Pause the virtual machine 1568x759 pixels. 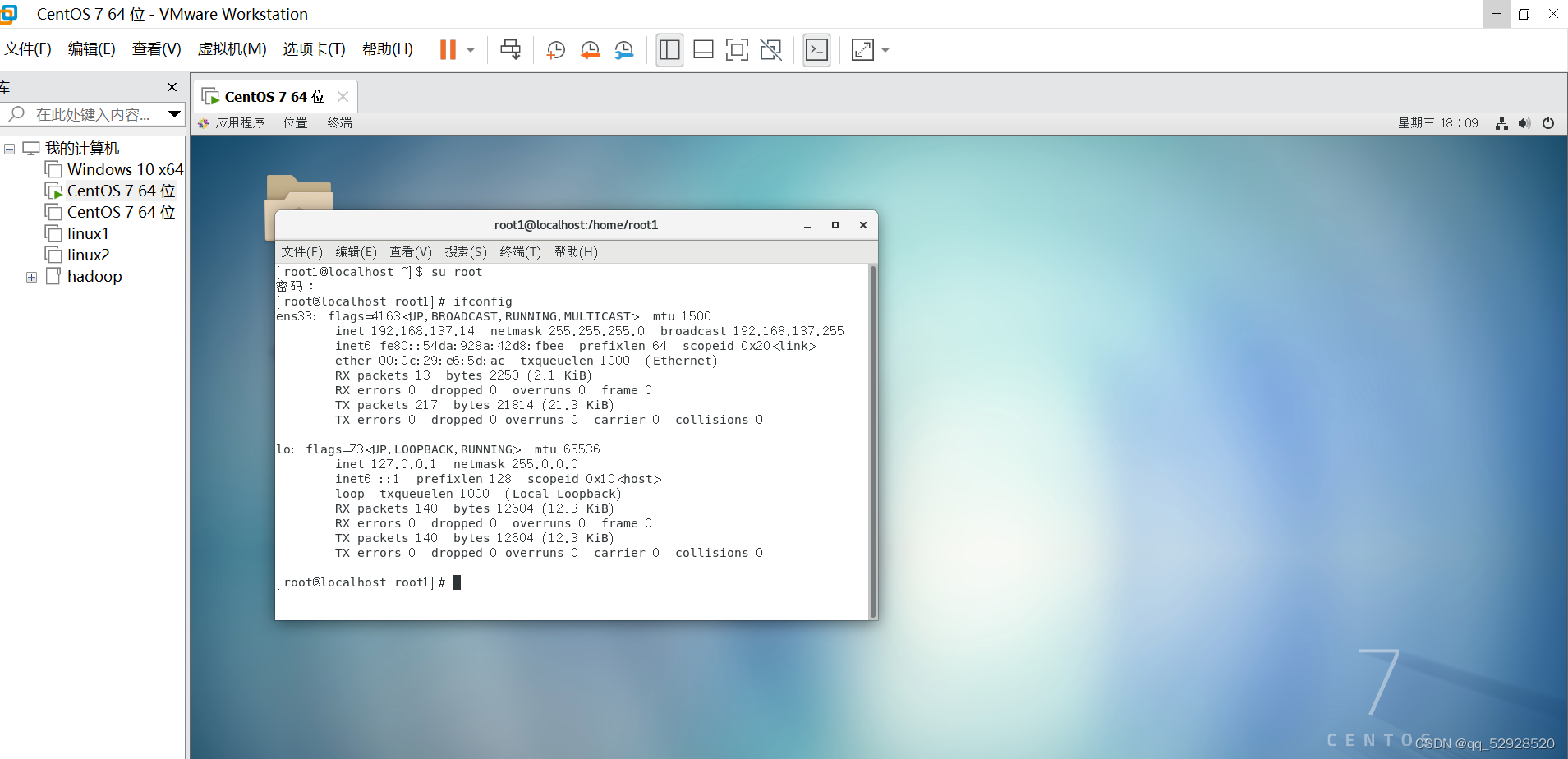click(x=448, y=50)
